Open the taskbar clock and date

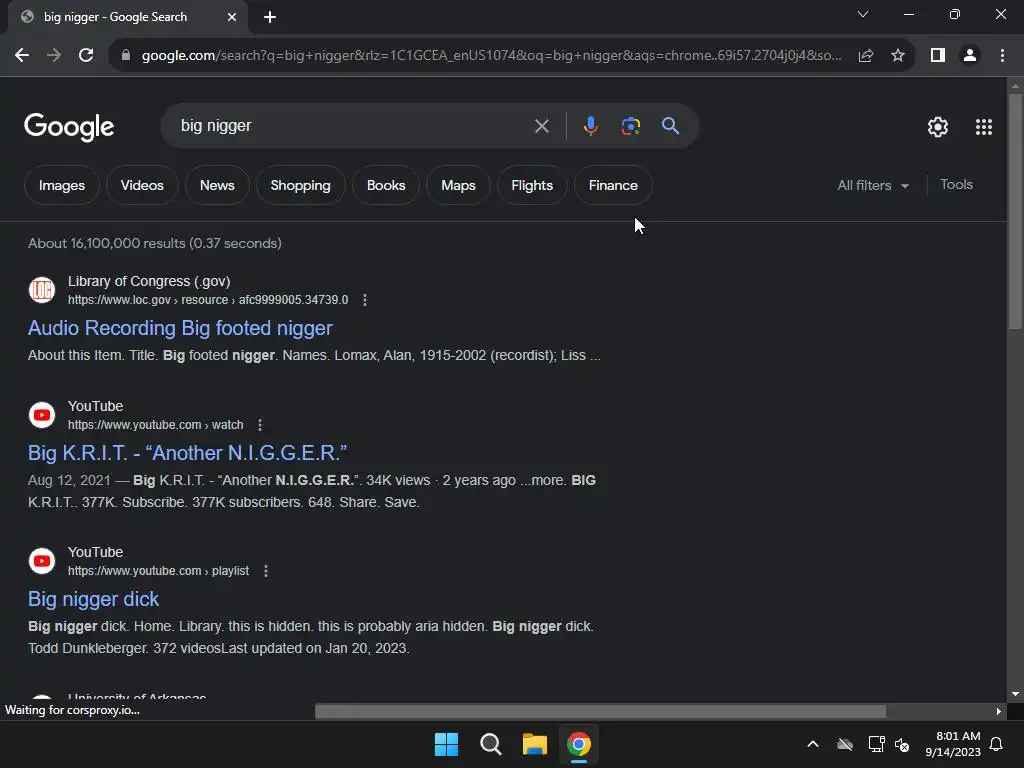pos(953,744)
